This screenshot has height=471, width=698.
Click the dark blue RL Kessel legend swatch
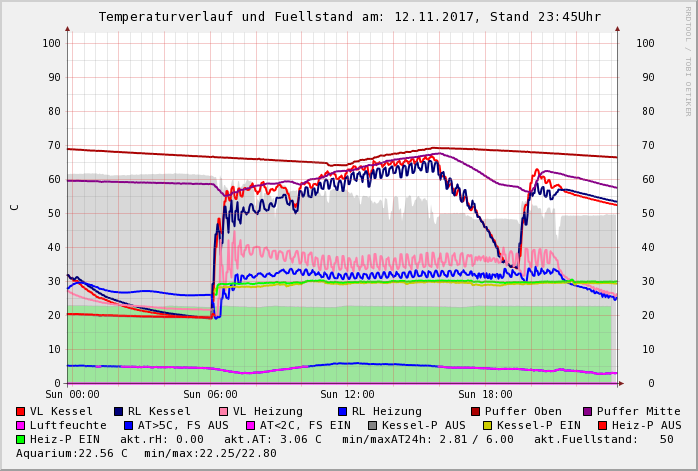(x=119, y=411)
